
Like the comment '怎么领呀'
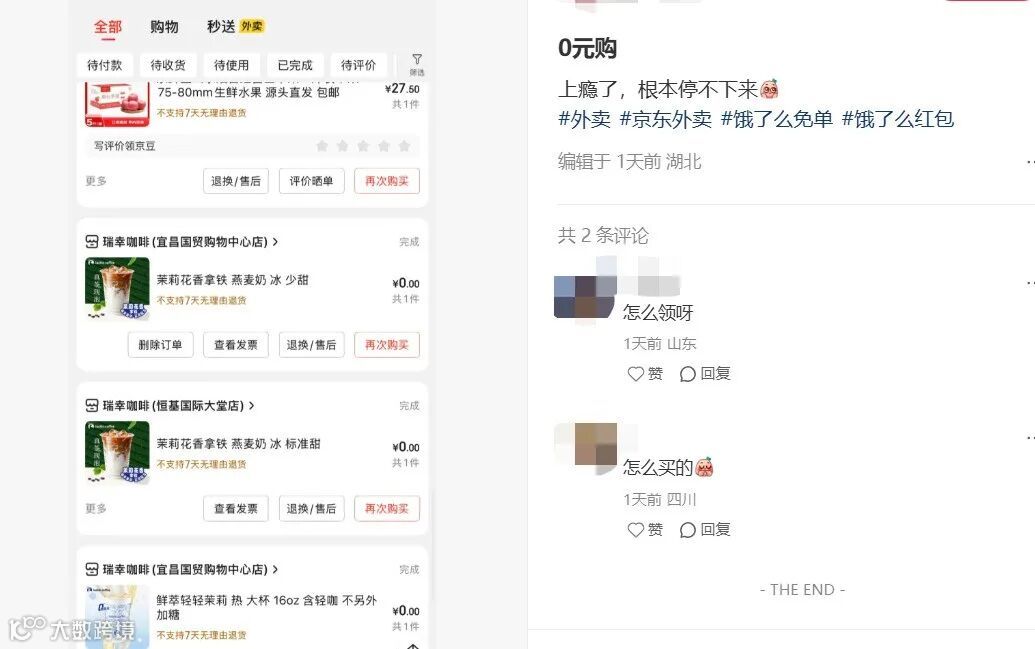click(x=645, y=374)
